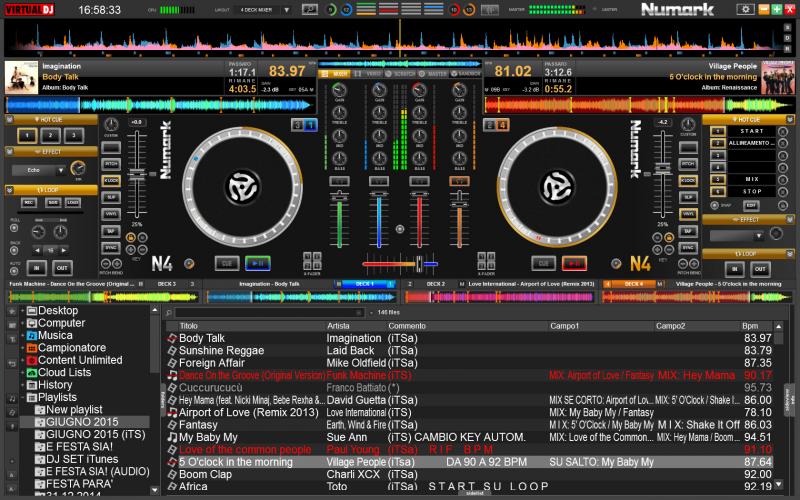Switch left side to deck 3
This screenshot has width=800, height=500.
pos(297,124)
